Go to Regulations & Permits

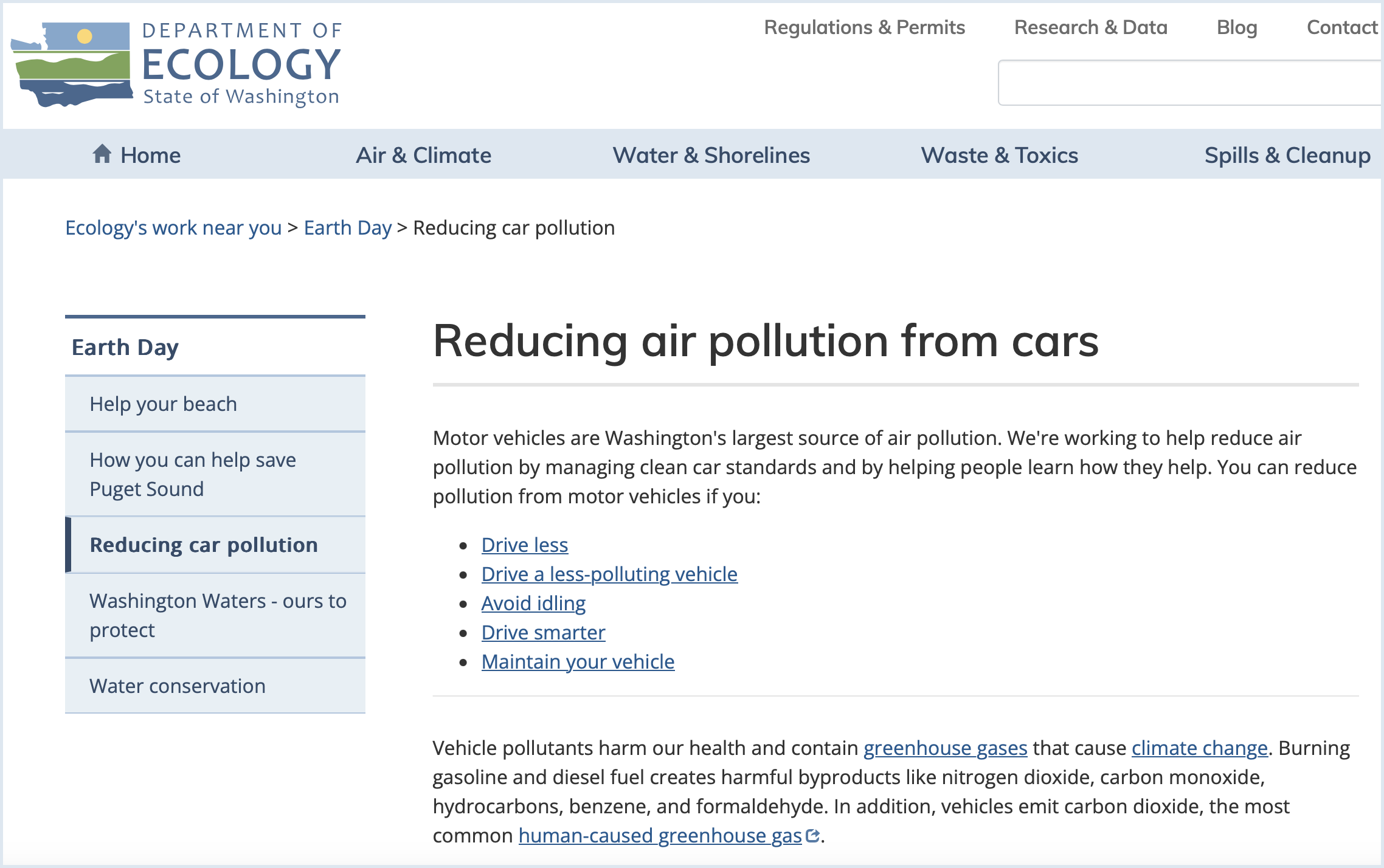click(x=864, y=27)
